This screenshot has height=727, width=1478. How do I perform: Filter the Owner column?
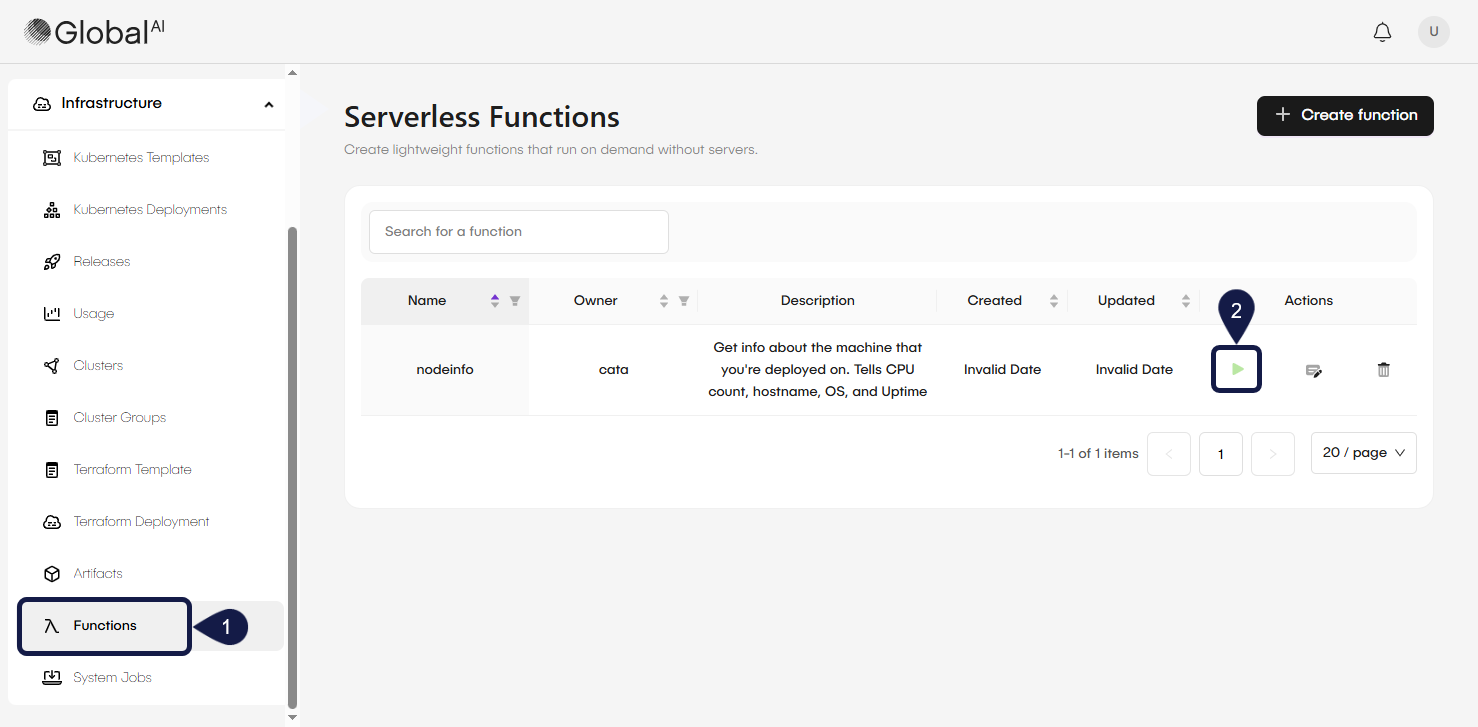[684, 301]
